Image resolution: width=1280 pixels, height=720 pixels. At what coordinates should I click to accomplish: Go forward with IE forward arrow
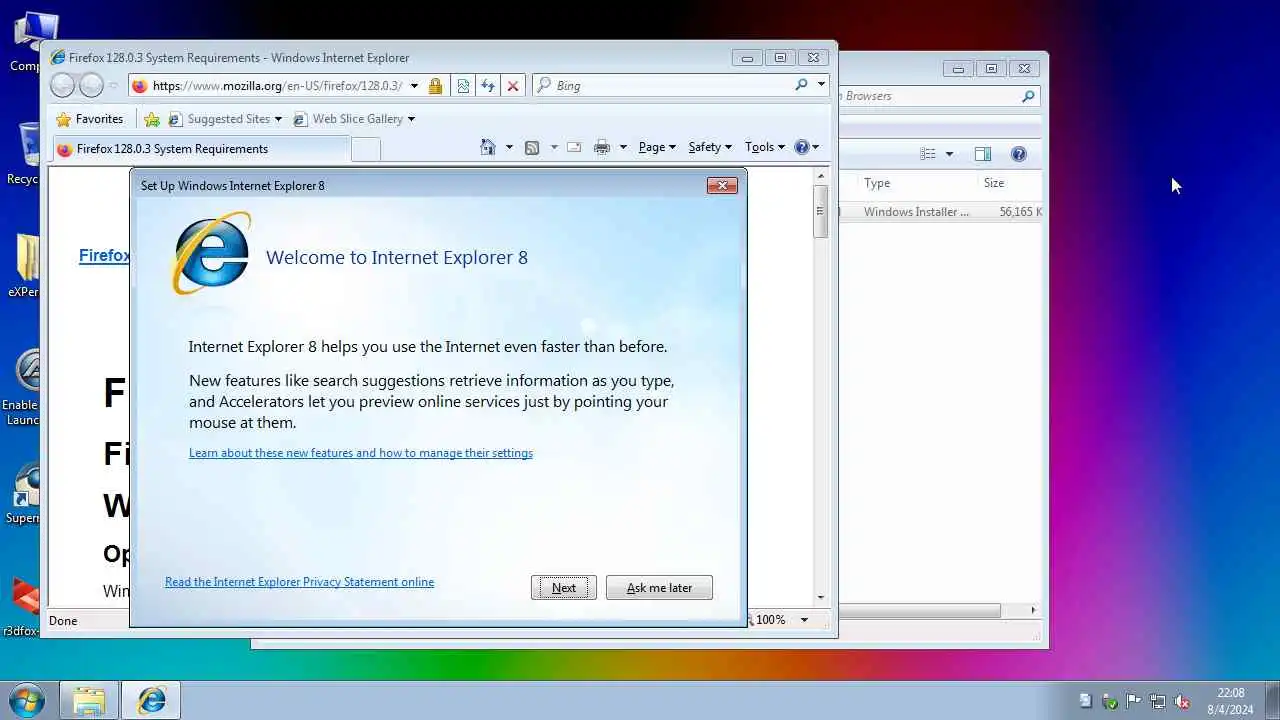tap(91, 86)
